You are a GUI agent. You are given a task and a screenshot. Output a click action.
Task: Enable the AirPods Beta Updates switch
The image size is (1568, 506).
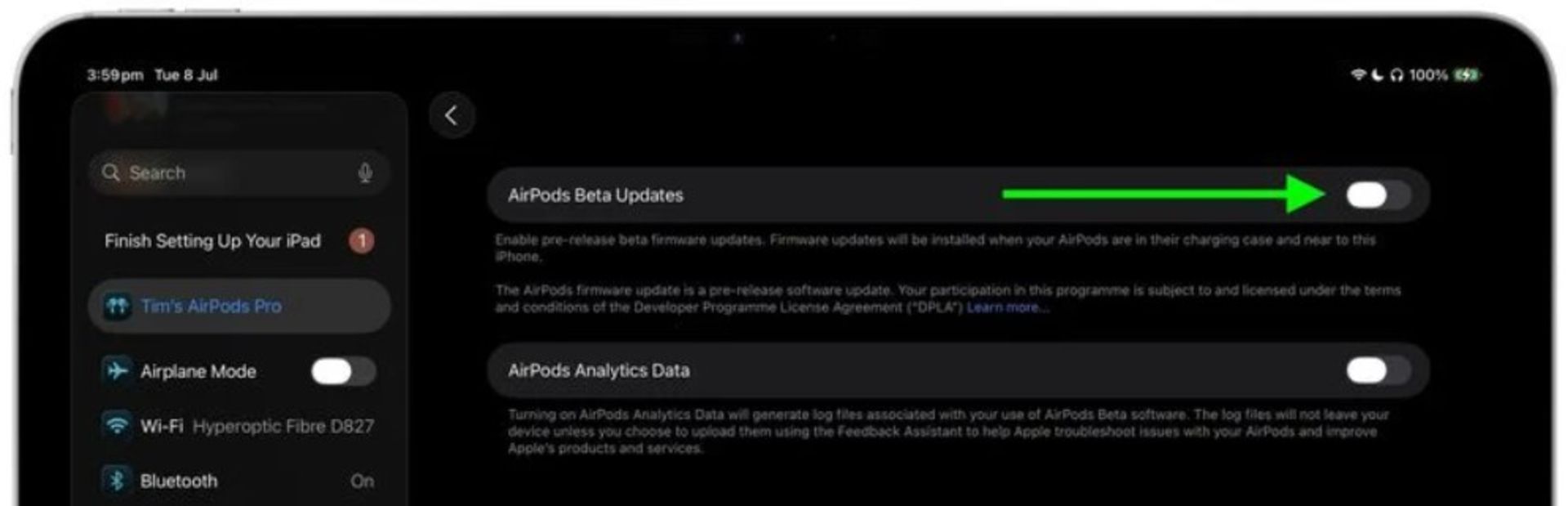pyautogui.click(x=1378, y=195)
